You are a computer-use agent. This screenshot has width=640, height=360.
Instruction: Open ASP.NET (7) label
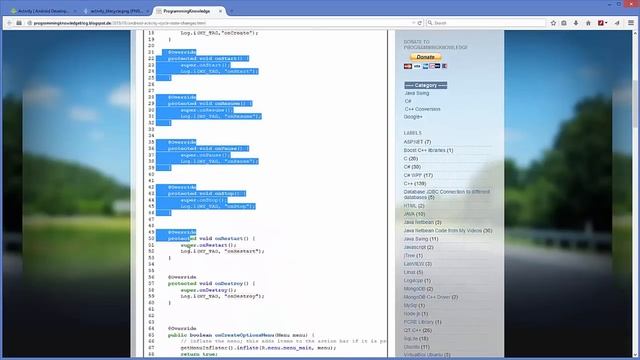417,142
